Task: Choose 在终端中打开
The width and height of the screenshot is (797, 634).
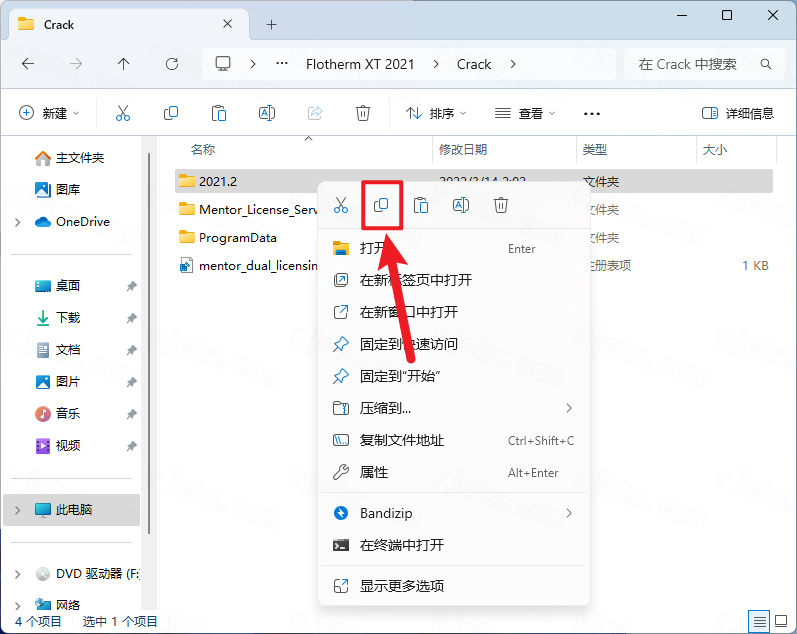Action: point(453,546)
